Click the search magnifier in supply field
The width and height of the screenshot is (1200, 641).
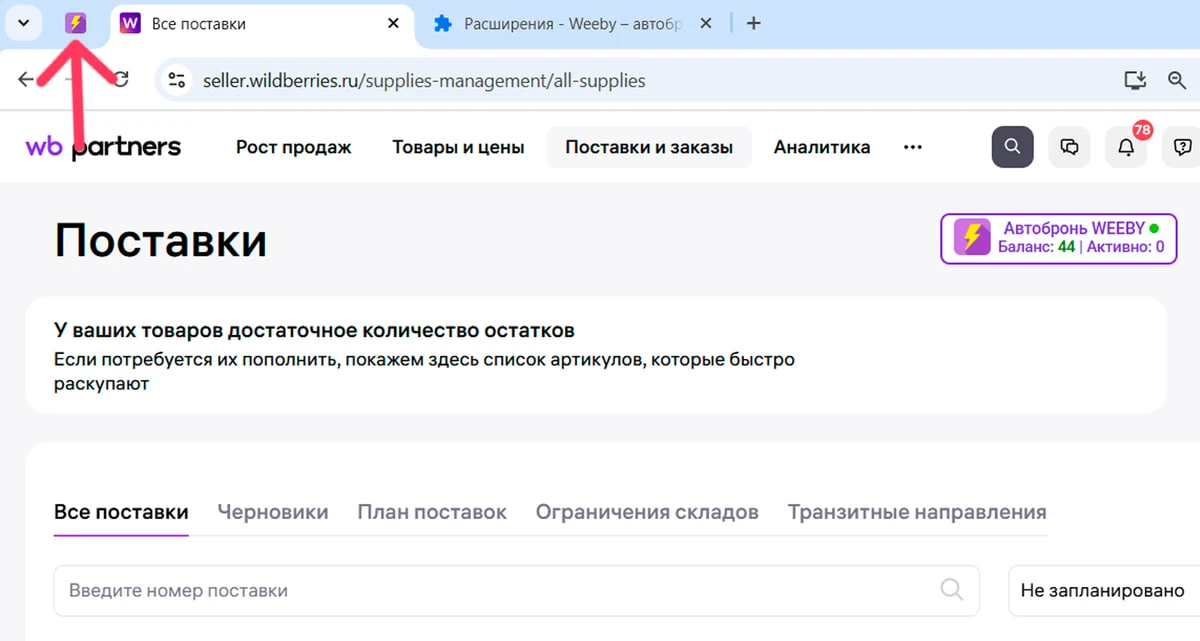pyautogui.click(x=952, y=590)
